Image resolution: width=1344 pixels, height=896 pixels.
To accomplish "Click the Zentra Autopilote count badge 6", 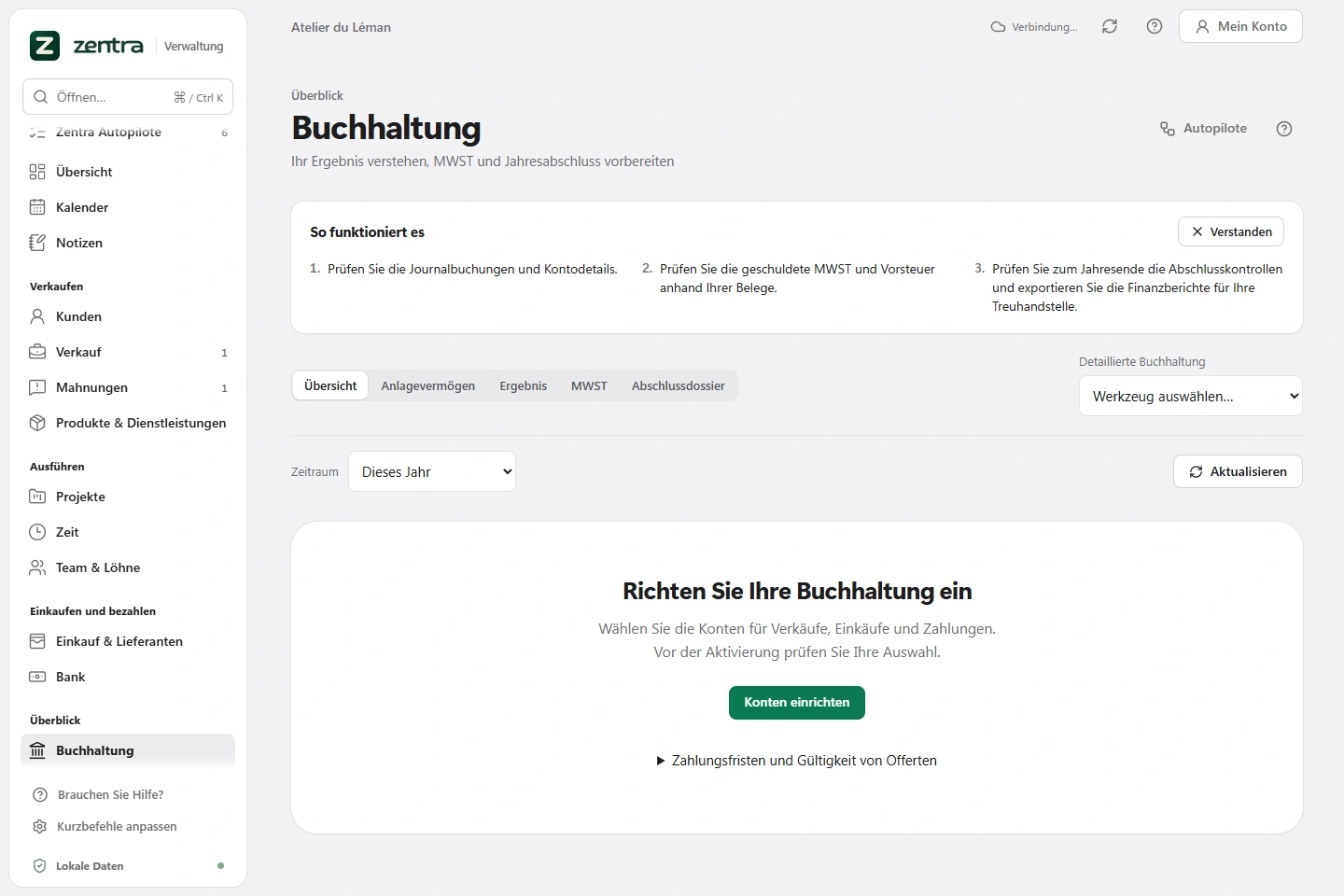I will [224, 133].
